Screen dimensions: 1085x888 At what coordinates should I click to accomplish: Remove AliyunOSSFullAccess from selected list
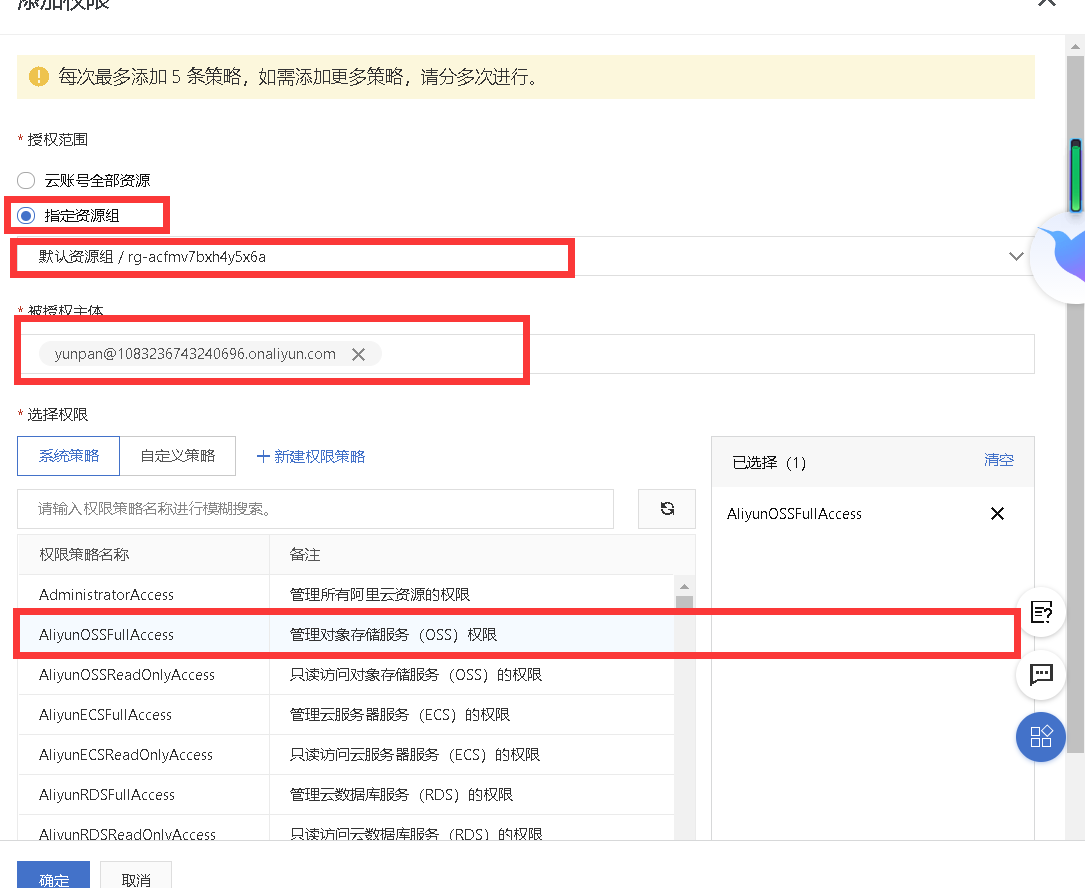pos(997,514)
